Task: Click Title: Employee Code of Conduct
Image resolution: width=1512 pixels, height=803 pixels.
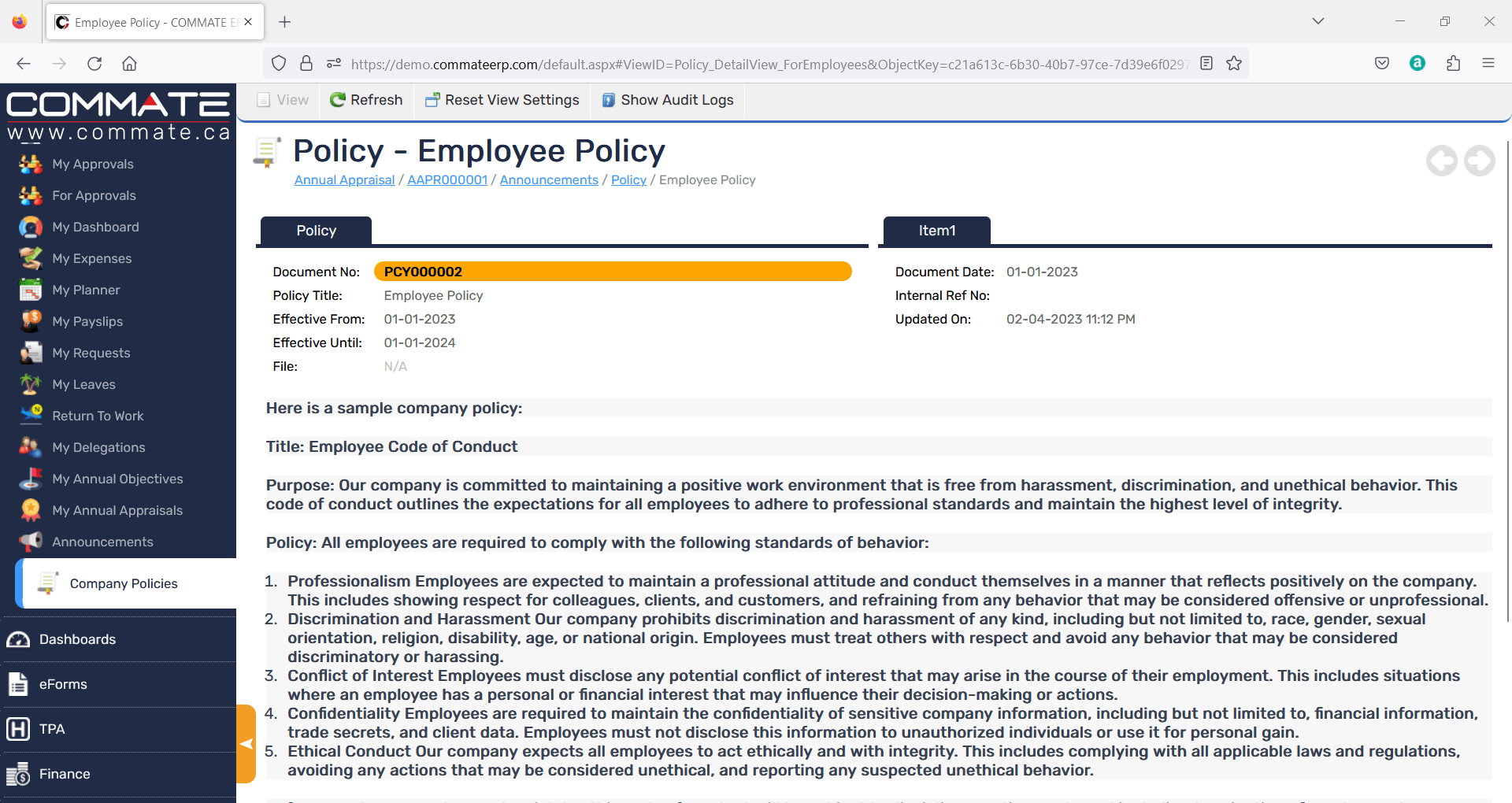Action: coord(391,446)
